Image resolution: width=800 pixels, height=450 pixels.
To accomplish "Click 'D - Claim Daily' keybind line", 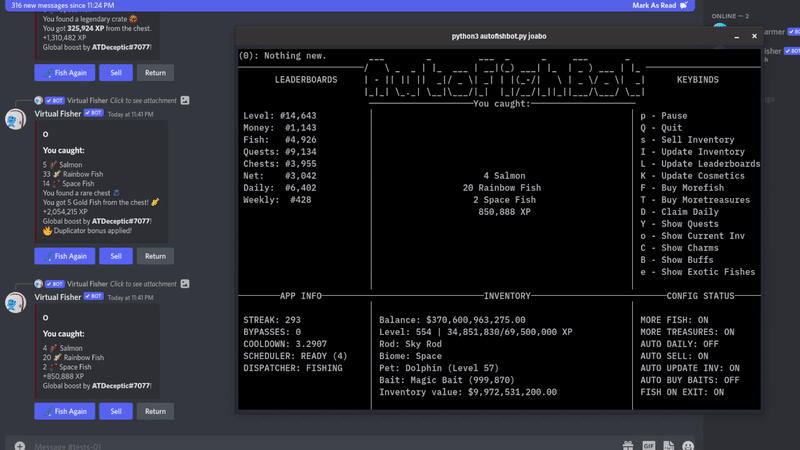I will point(680,212).
